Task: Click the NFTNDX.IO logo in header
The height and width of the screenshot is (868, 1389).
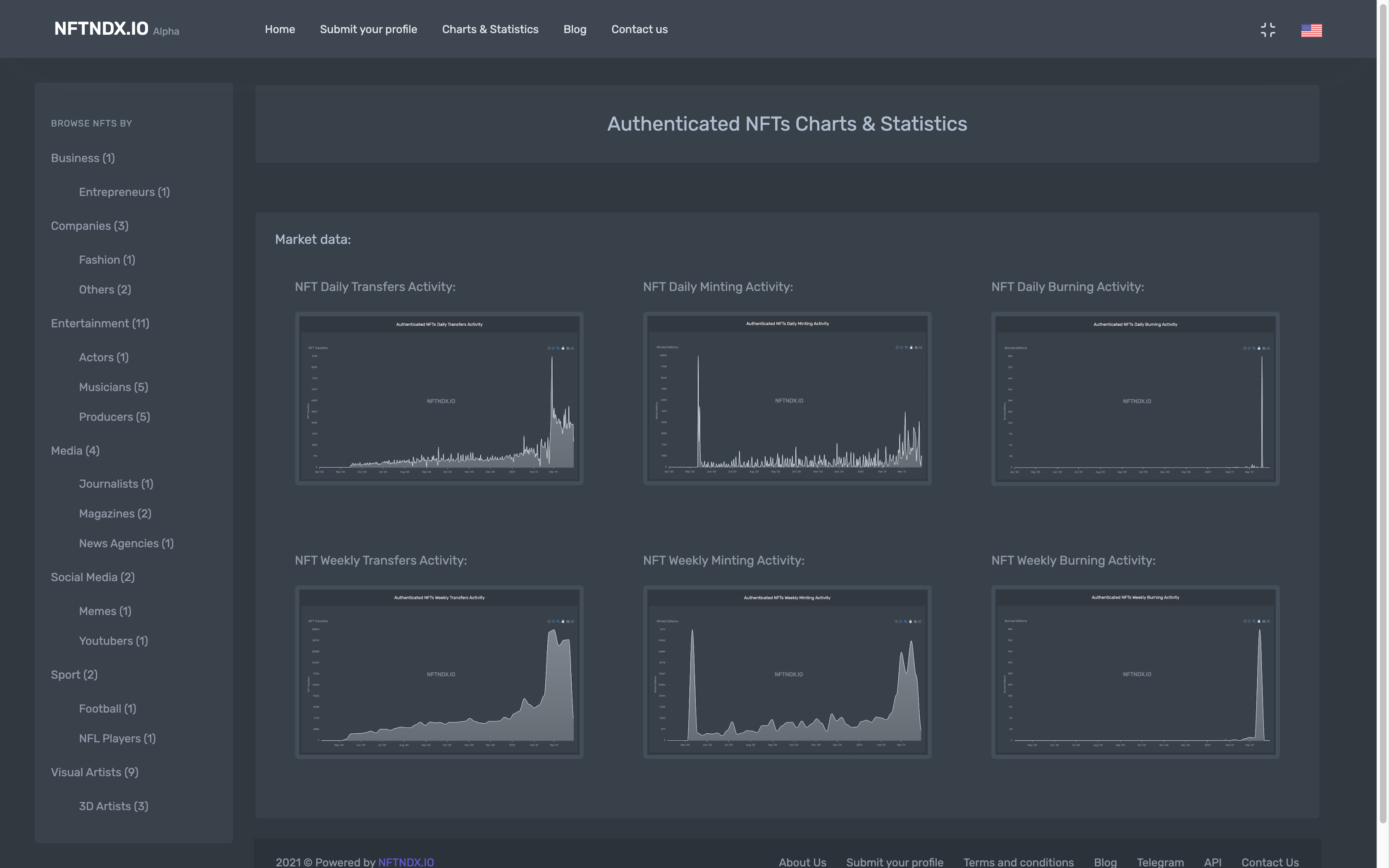Action: [x=101, y=29]
